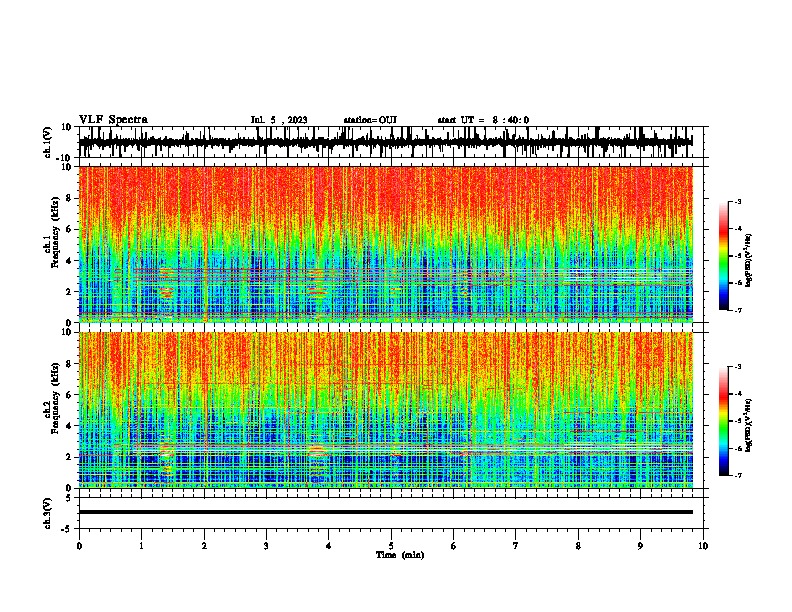Click inside the ch.1 spectrogram panel
The image size is (792, 612).
point(385,244)
